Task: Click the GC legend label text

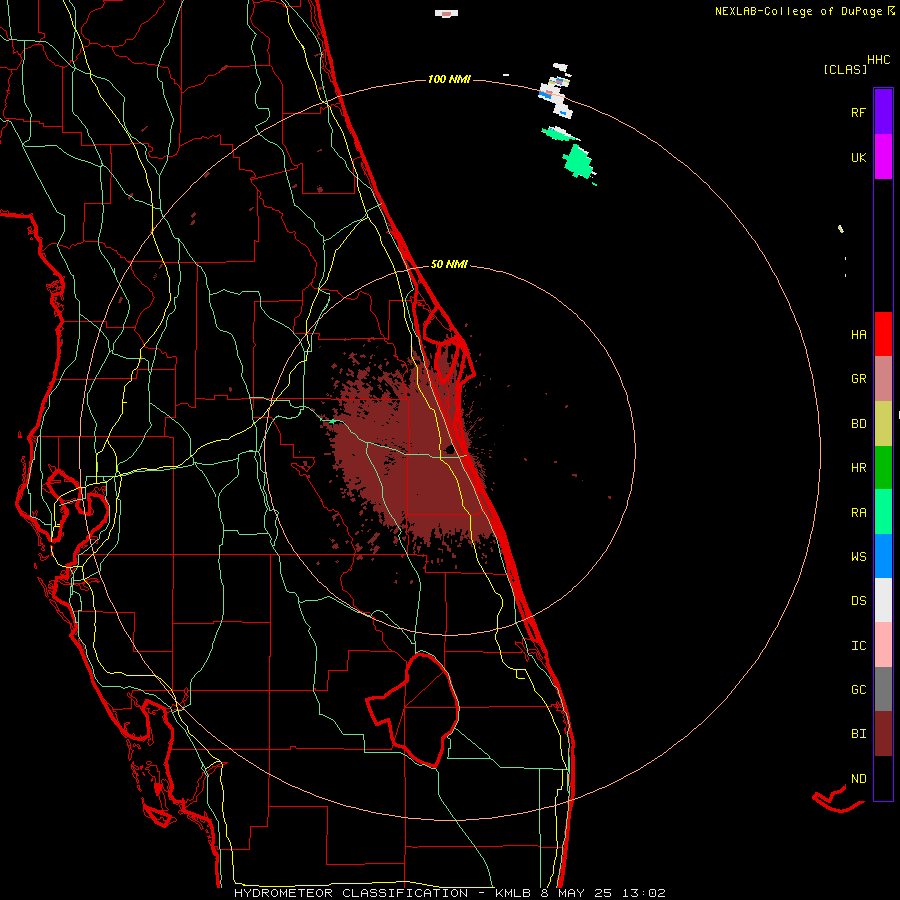Action: (x=858, y=689)
